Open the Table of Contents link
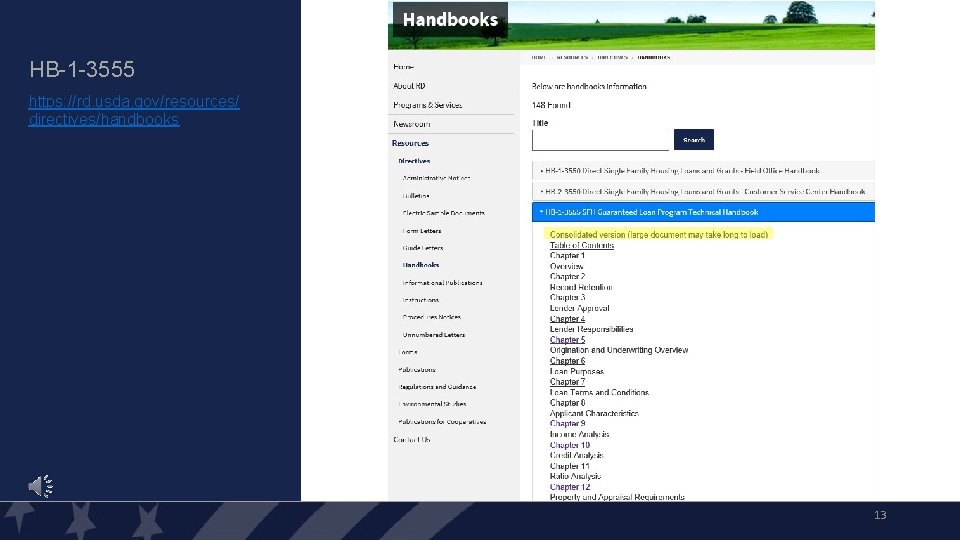The image size is (960, 540). (x=582, y=246)
